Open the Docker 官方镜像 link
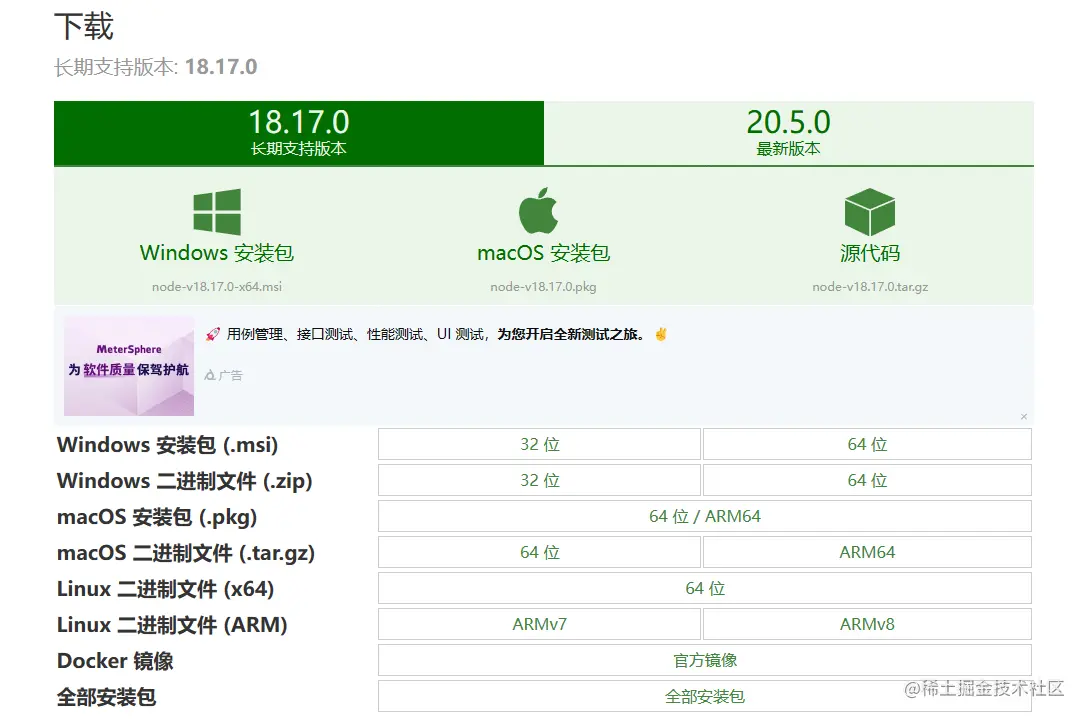The height and width of the screenshot is (719, 1085). (x=704, y=660)
